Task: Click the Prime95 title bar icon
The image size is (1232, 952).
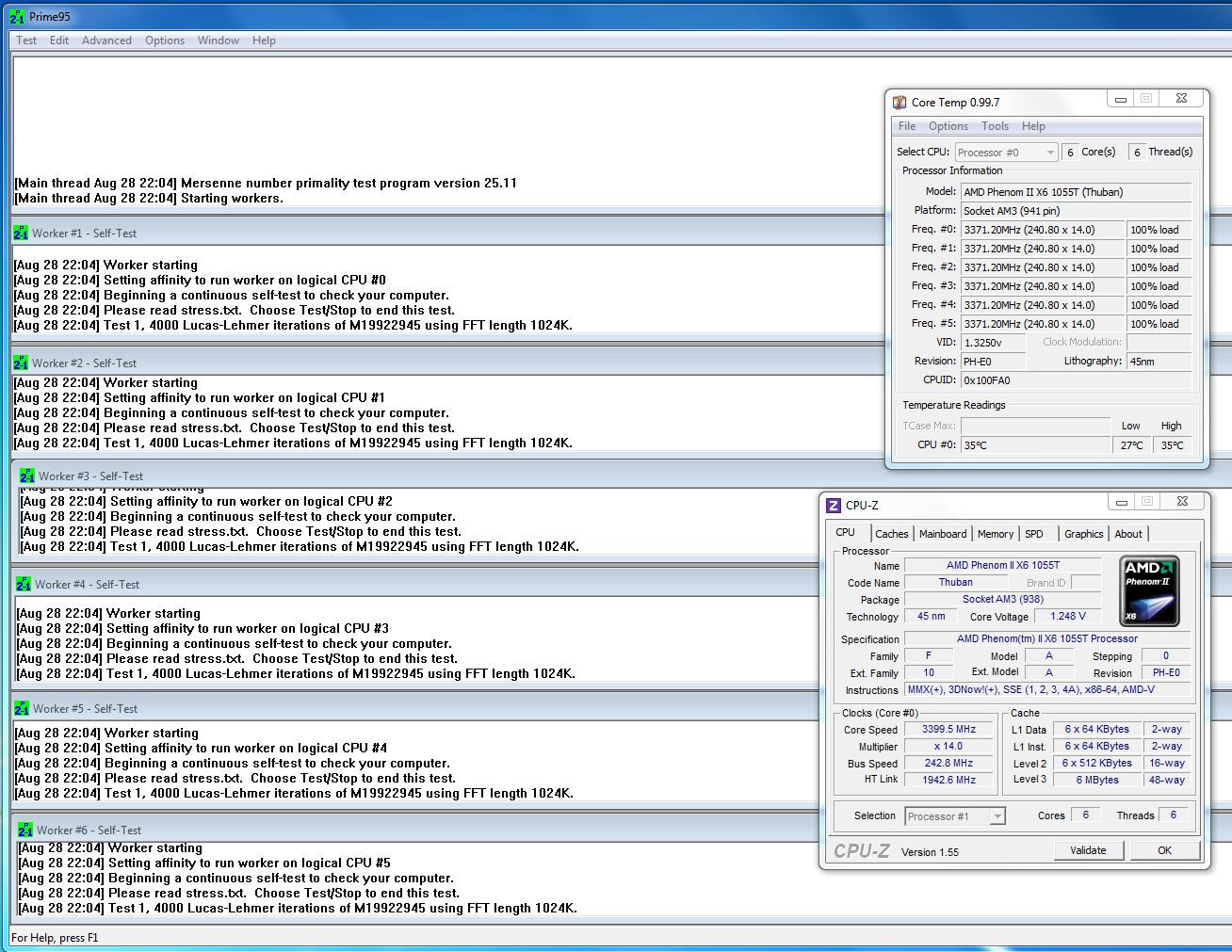Action: coord(17,16)
